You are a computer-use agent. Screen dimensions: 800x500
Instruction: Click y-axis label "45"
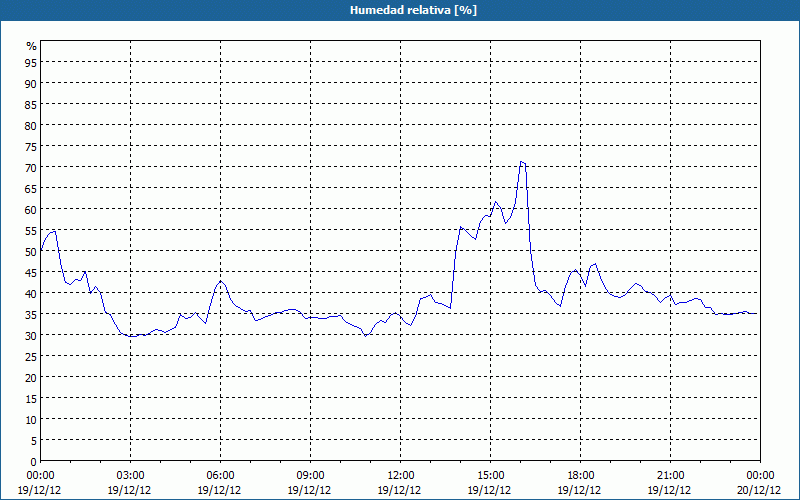click(x=31, y=272)
